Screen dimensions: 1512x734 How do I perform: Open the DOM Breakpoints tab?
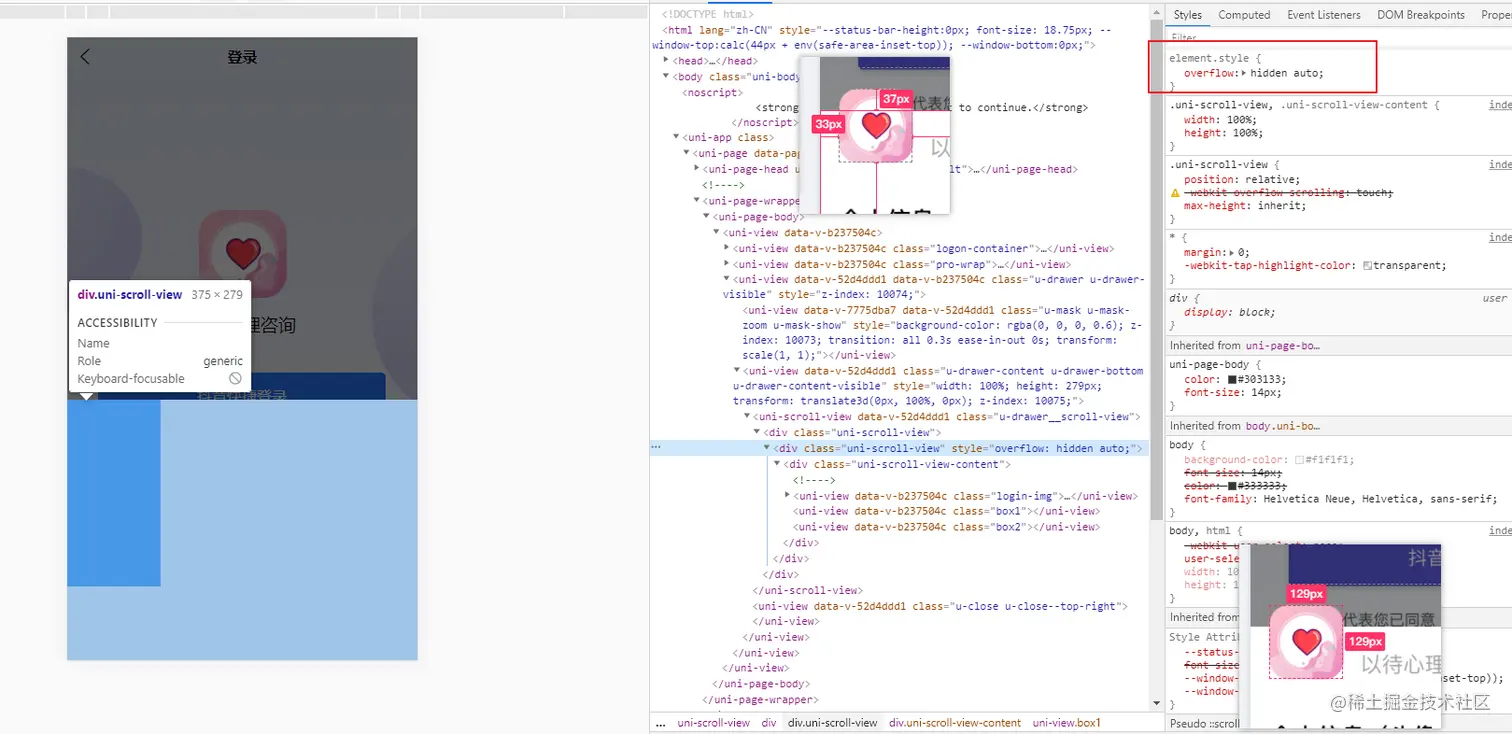pyautogui.click(x=1421, y=15)
